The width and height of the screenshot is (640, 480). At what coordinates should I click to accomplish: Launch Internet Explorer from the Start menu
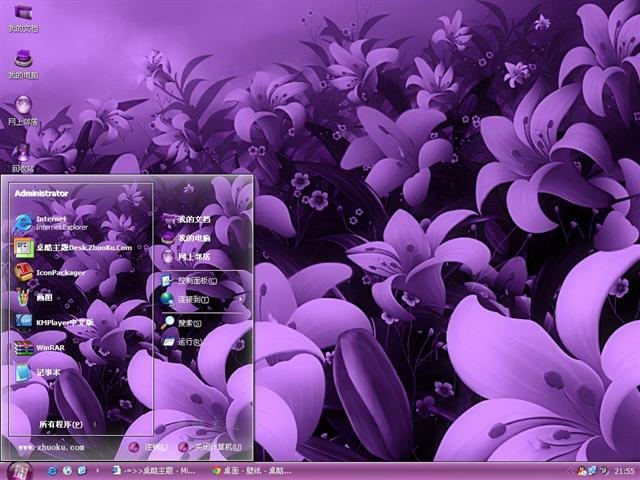pos(51,223)
